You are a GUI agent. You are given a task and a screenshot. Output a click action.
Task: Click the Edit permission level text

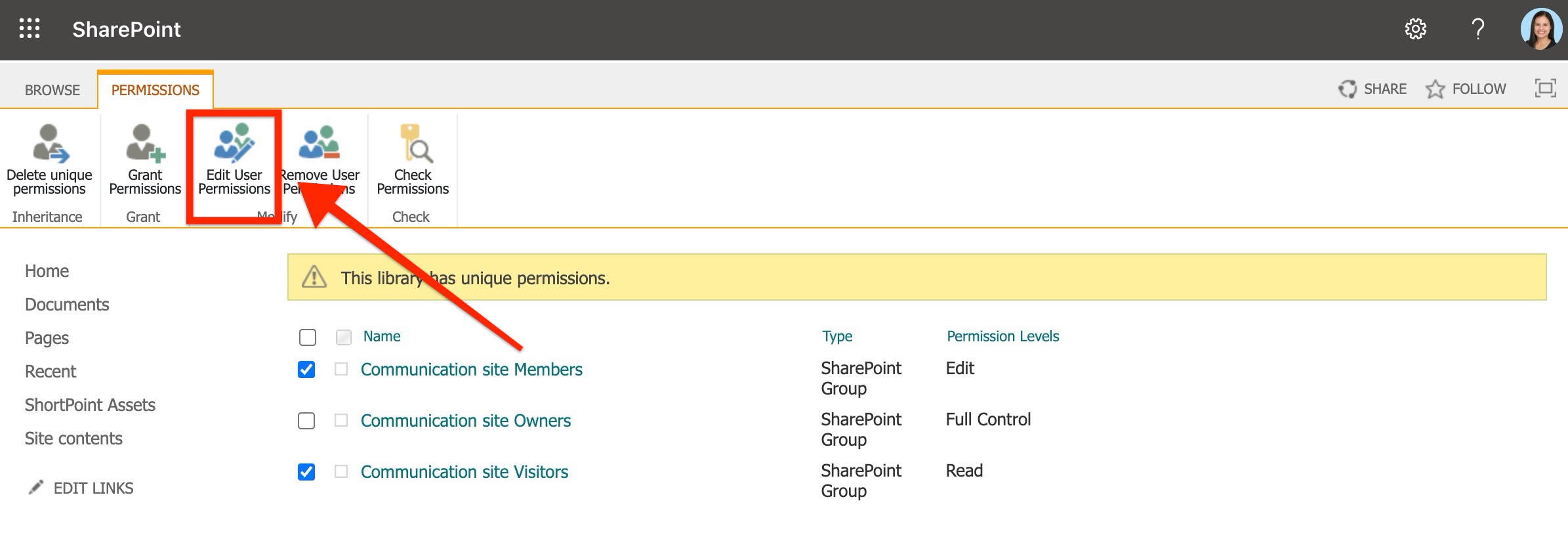click(960, 368)
